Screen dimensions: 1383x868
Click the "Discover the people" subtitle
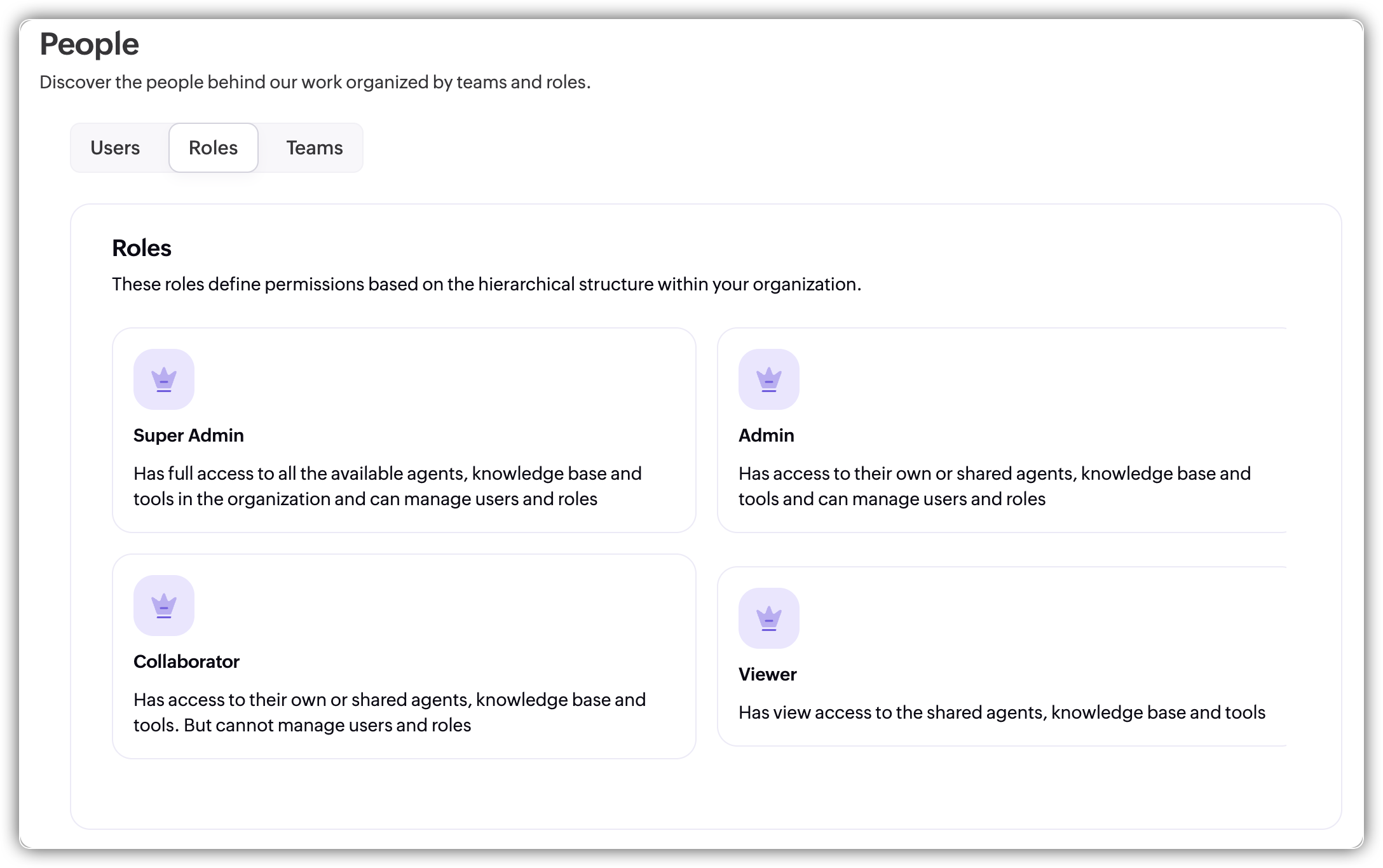(x=315, y=82)
